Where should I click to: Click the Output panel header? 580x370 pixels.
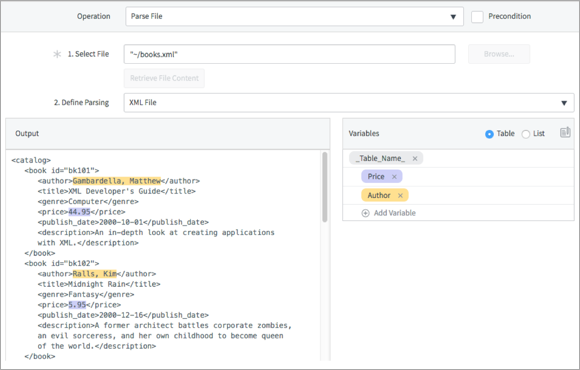pyautogui.click(x=168, y=134)
